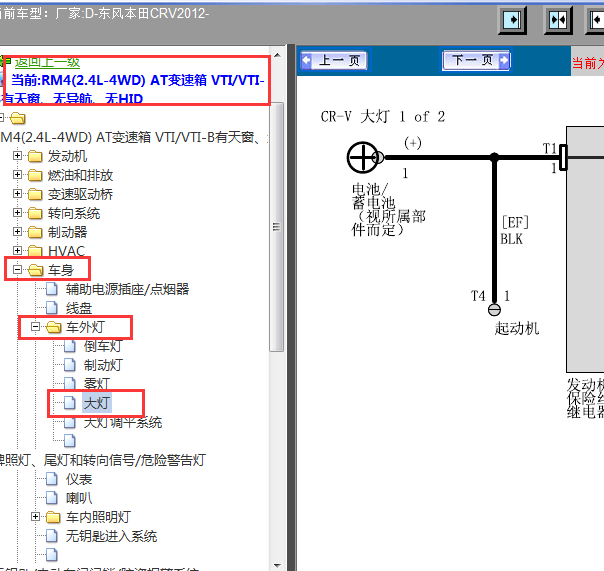The height and width of the screenshot is (571, 604).
Task: Expand the 转向系统 folder
Action: click(17, 213)
